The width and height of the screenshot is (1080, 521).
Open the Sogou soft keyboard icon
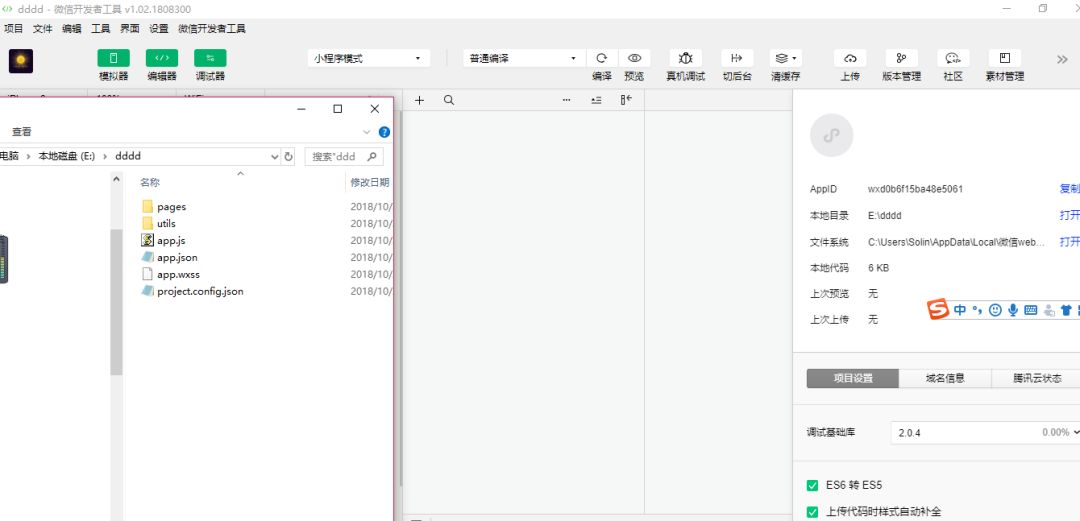pos(1031,310)
